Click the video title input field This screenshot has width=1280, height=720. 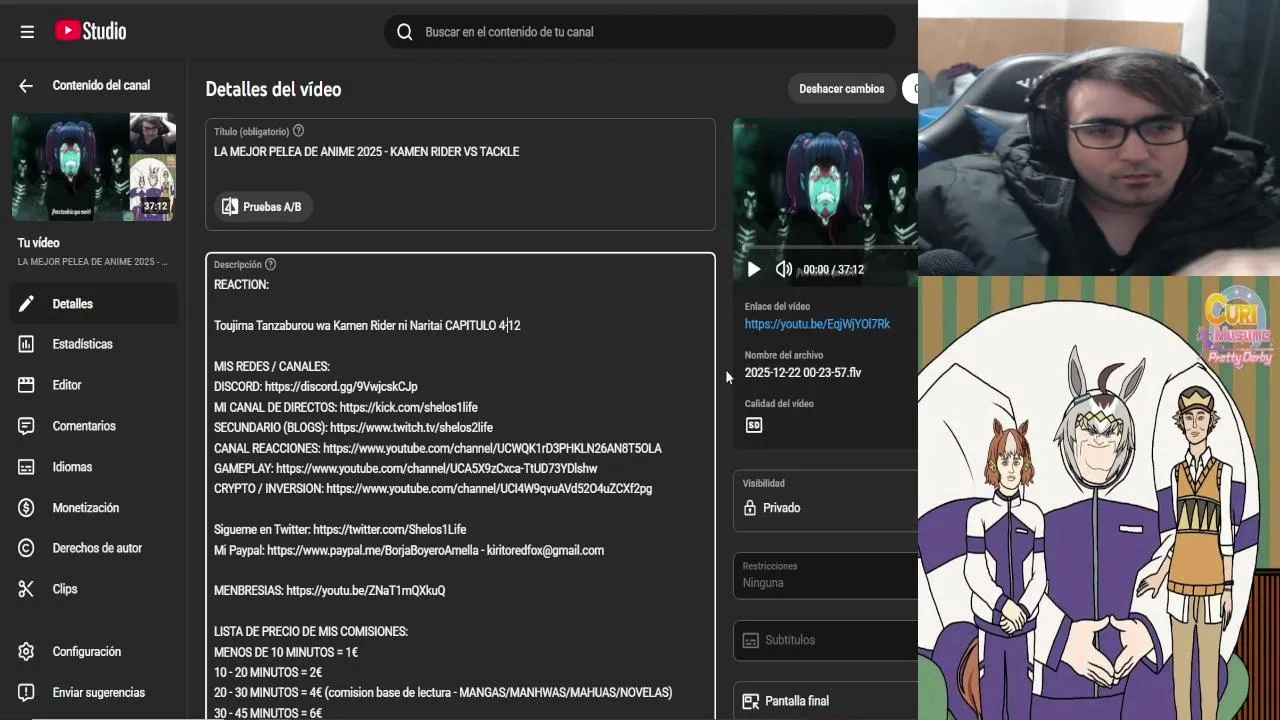460,152
